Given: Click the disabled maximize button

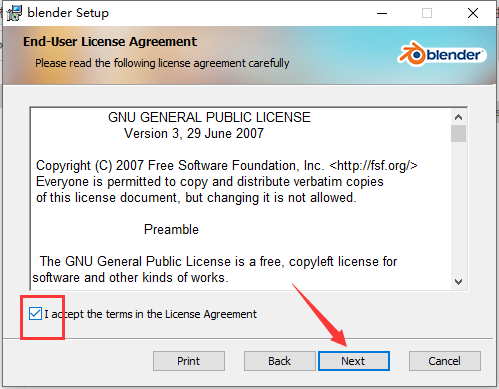Looking at the screenshot, I should [x=427, y=13].
